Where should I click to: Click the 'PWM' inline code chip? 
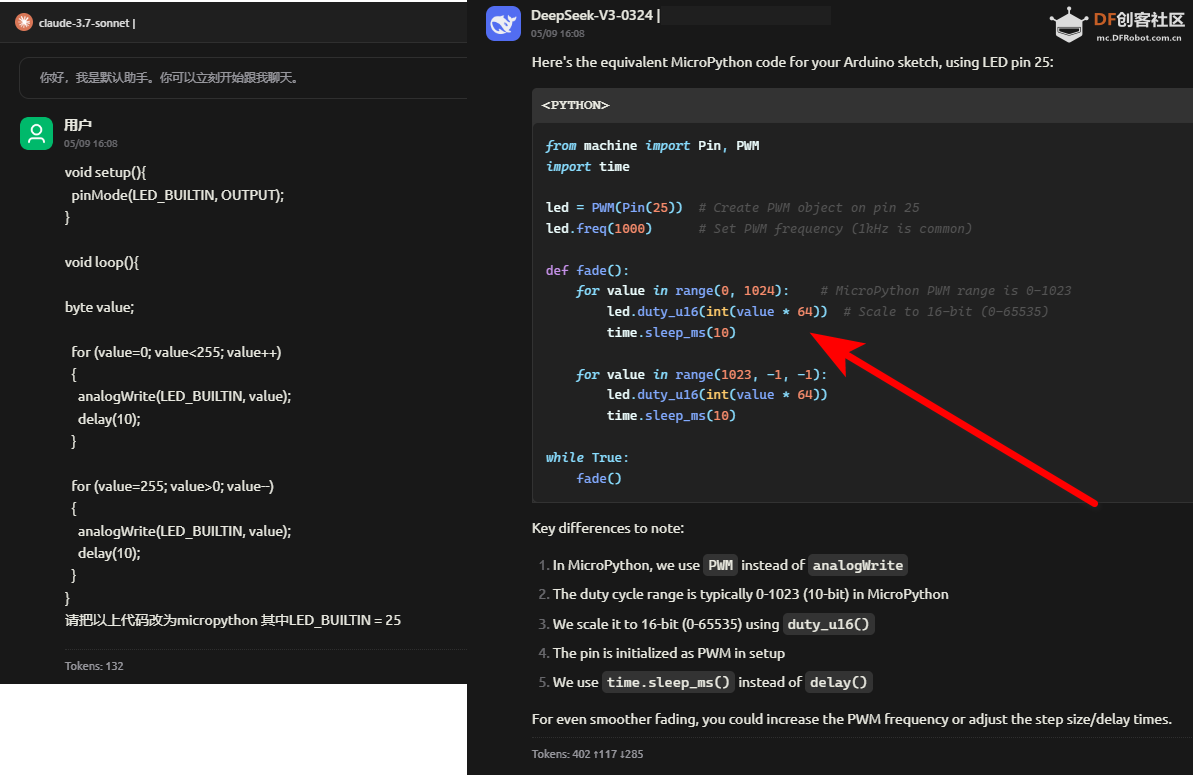pyautogui.click(x=720, y=565)
